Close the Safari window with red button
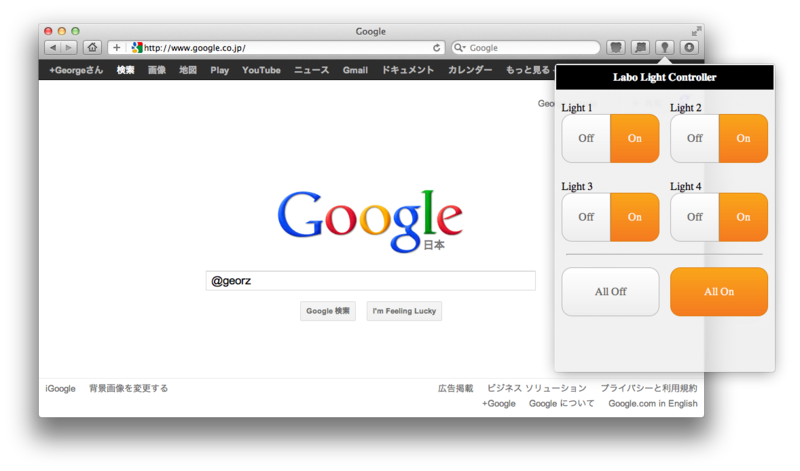The image size is (800, 471). click(48, 31)
